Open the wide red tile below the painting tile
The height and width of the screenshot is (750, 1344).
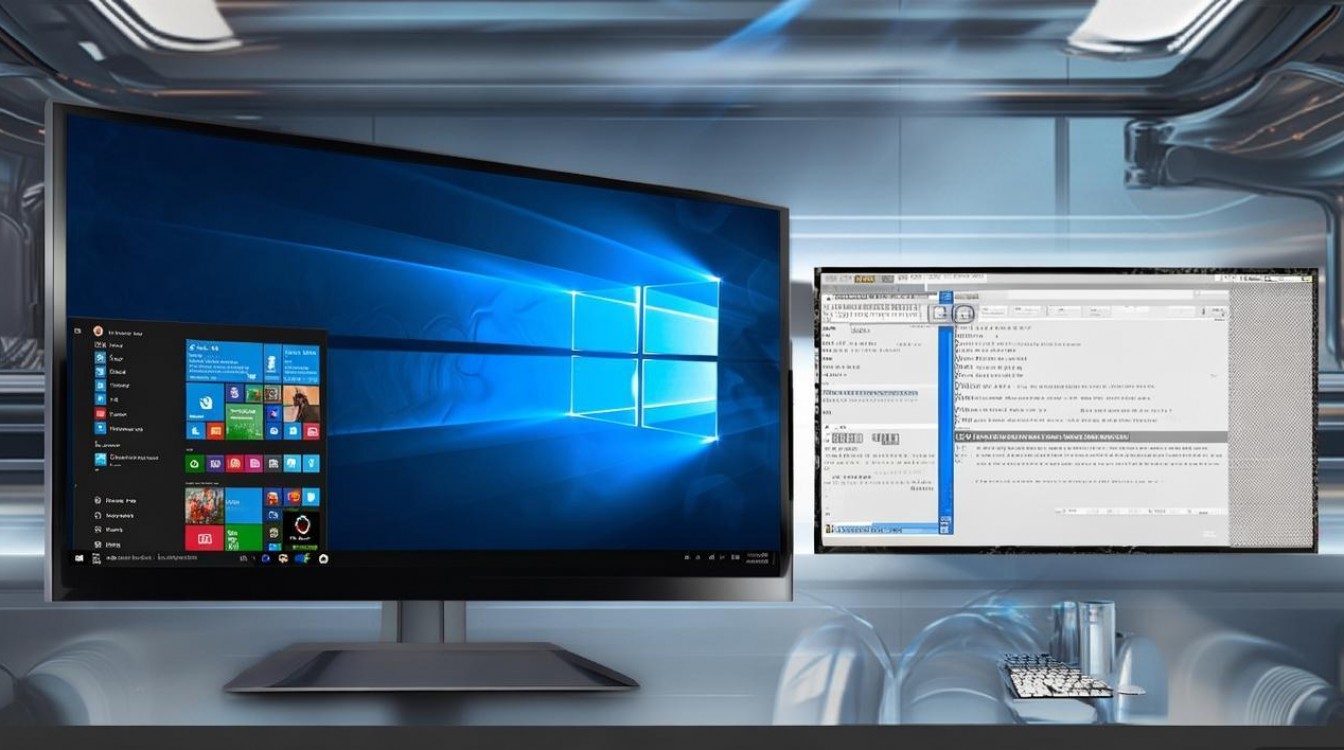pos(204,537)
